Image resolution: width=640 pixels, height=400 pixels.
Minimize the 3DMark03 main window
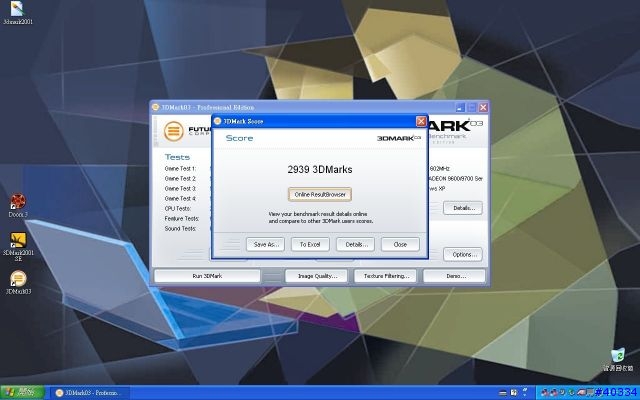coord(460,107)
